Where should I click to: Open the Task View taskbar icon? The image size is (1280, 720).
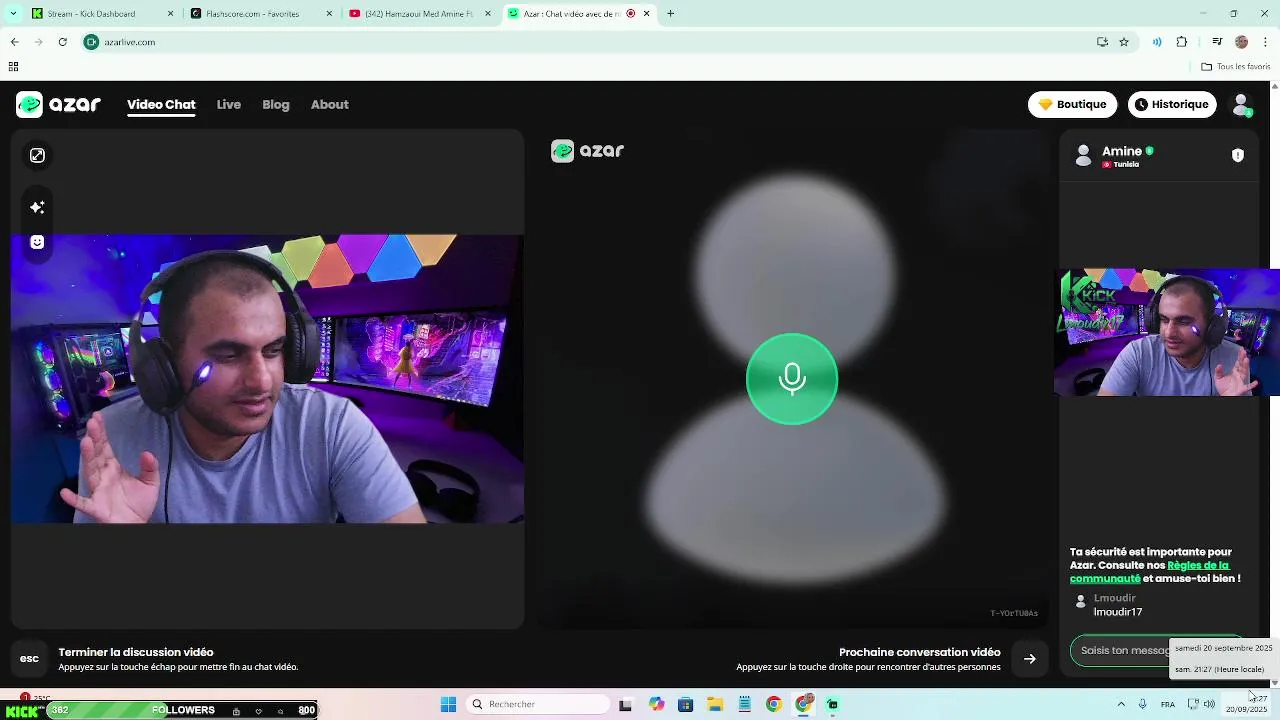626,704
